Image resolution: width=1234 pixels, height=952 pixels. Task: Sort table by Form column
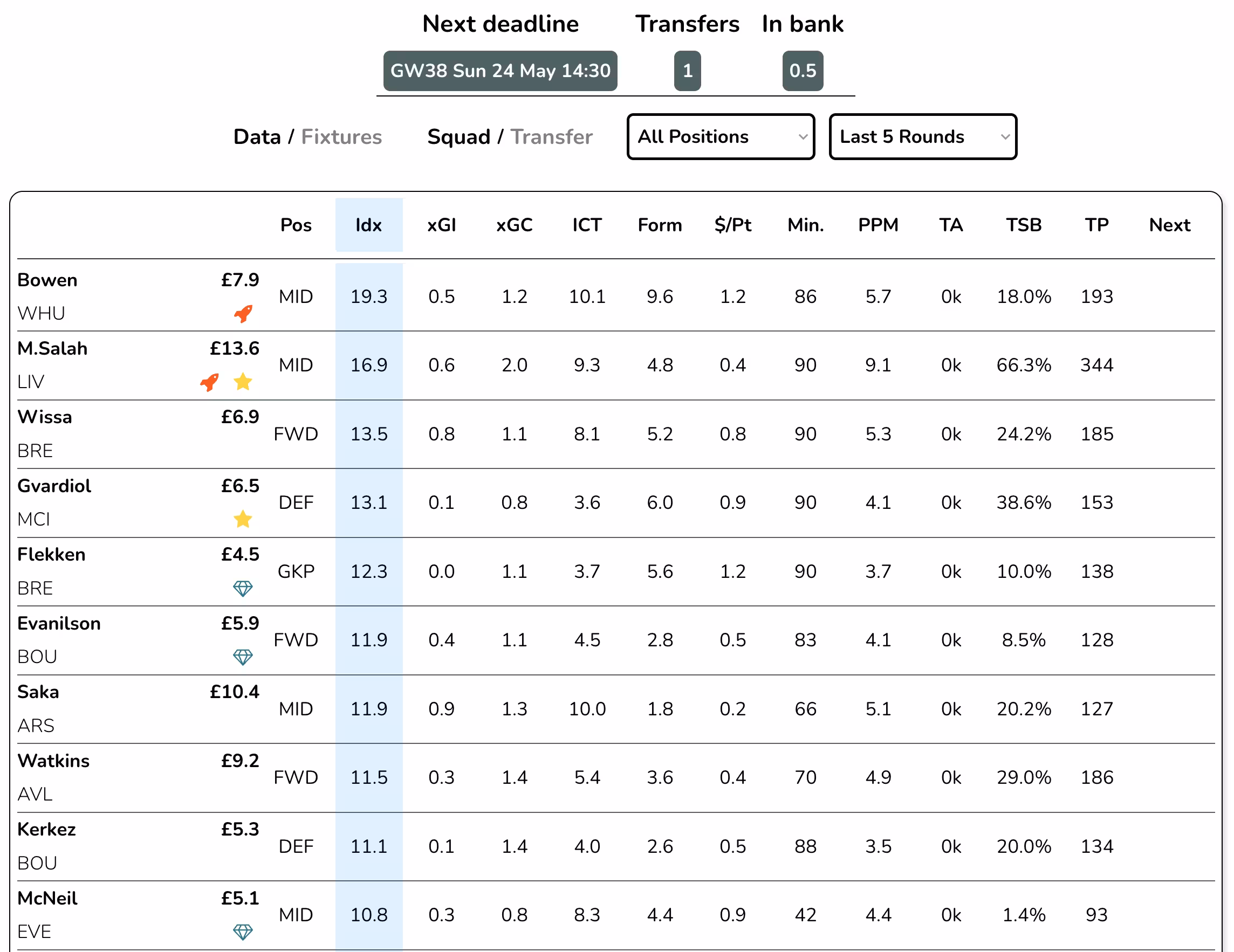[x=660, y=225]
